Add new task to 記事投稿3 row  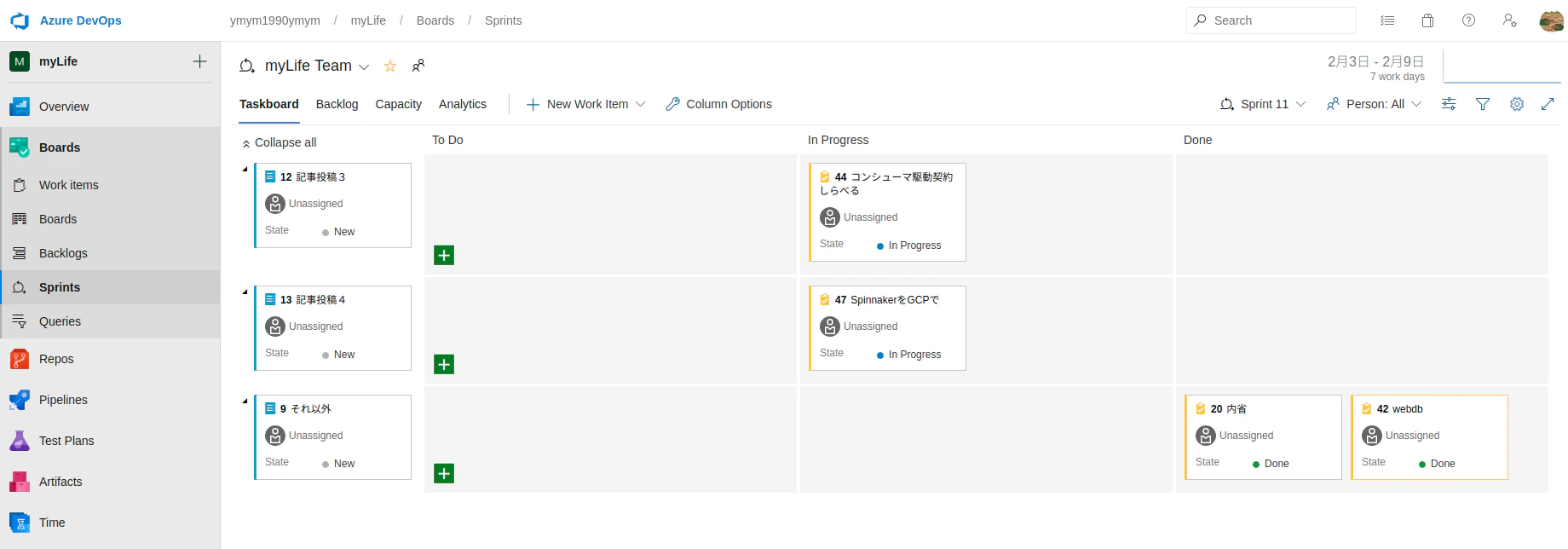tap(444, 255)
